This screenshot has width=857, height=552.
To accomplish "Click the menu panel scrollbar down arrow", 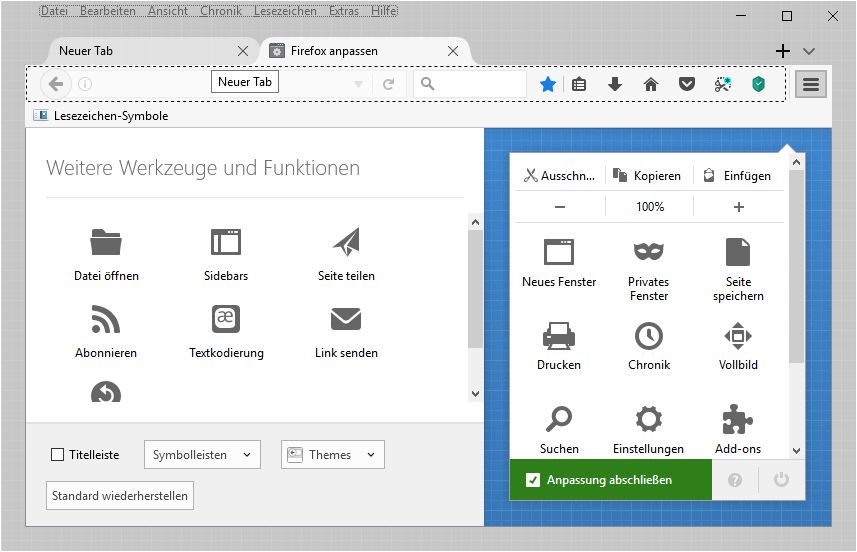I will pos(796,451).
